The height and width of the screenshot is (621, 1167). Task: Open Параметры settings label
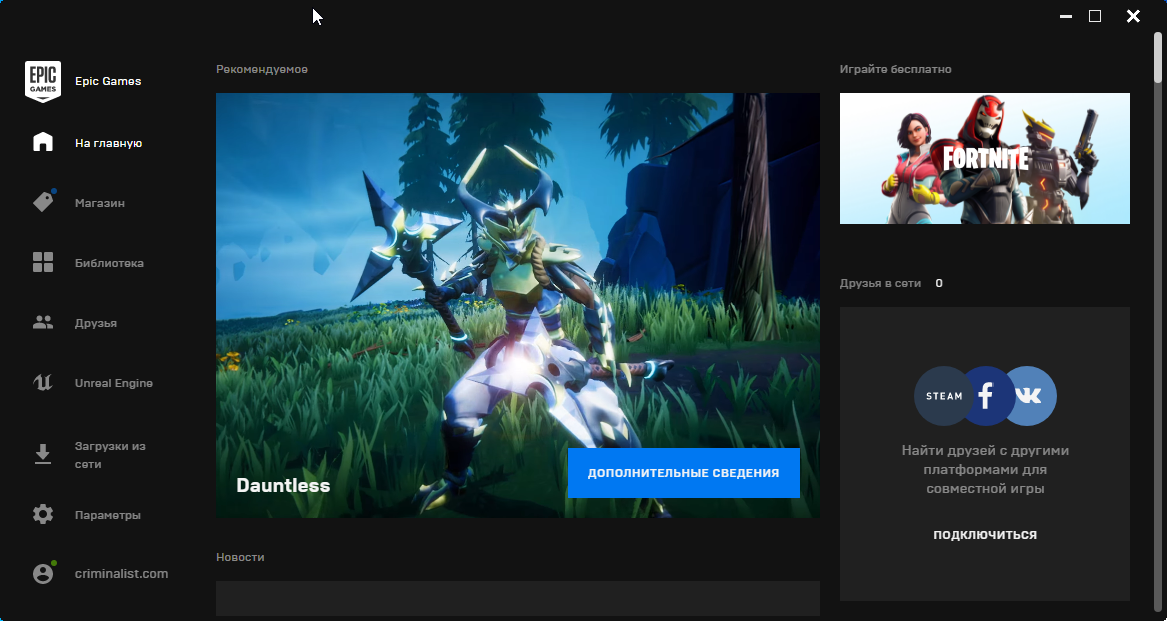(x=108, y=515)
